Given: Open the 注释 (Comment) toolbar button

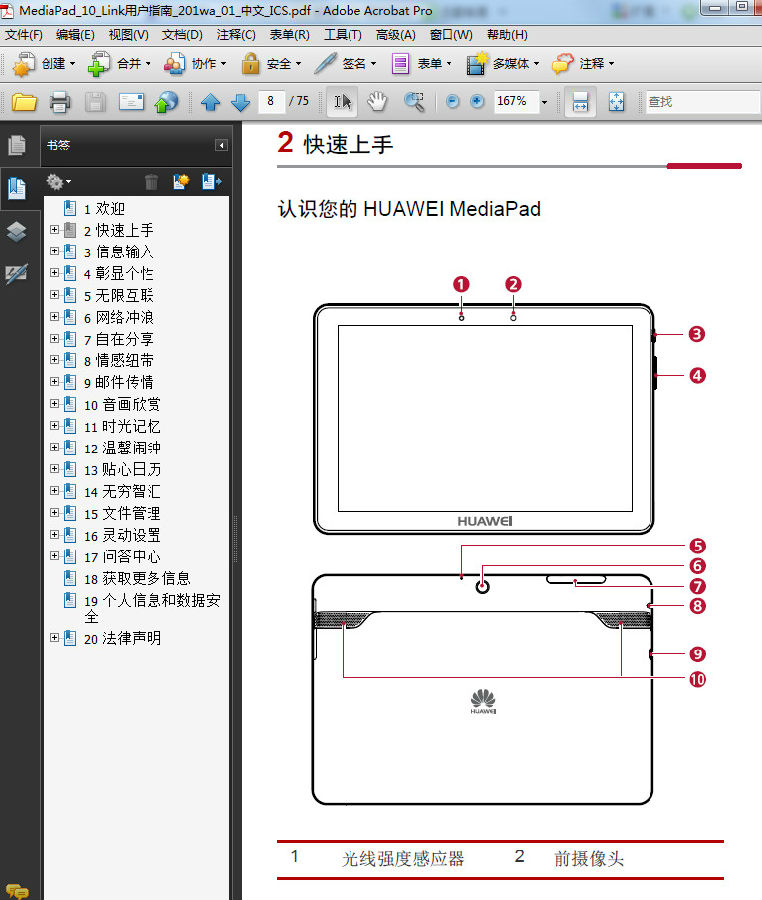Looking at the screenshot, I should coord(583,64).
